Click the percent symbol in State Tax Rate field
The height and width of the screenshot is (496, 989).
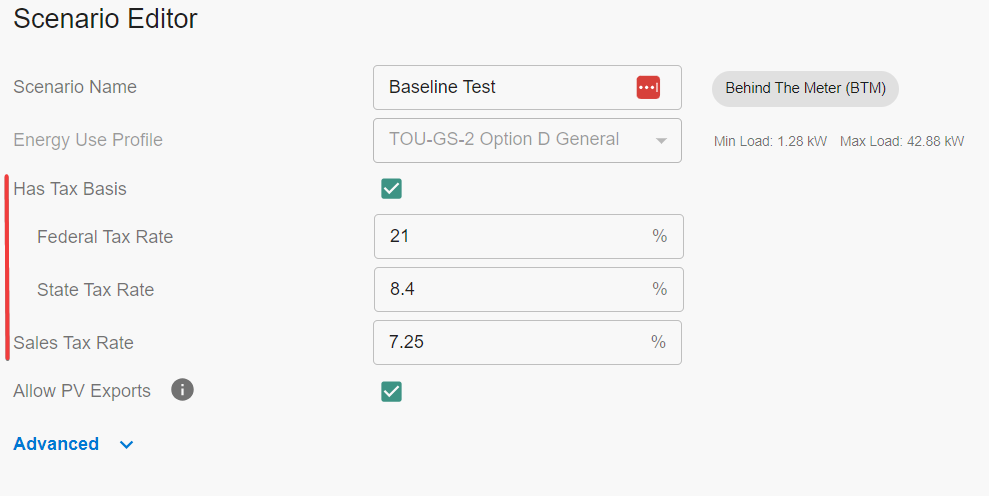[660, 290]
